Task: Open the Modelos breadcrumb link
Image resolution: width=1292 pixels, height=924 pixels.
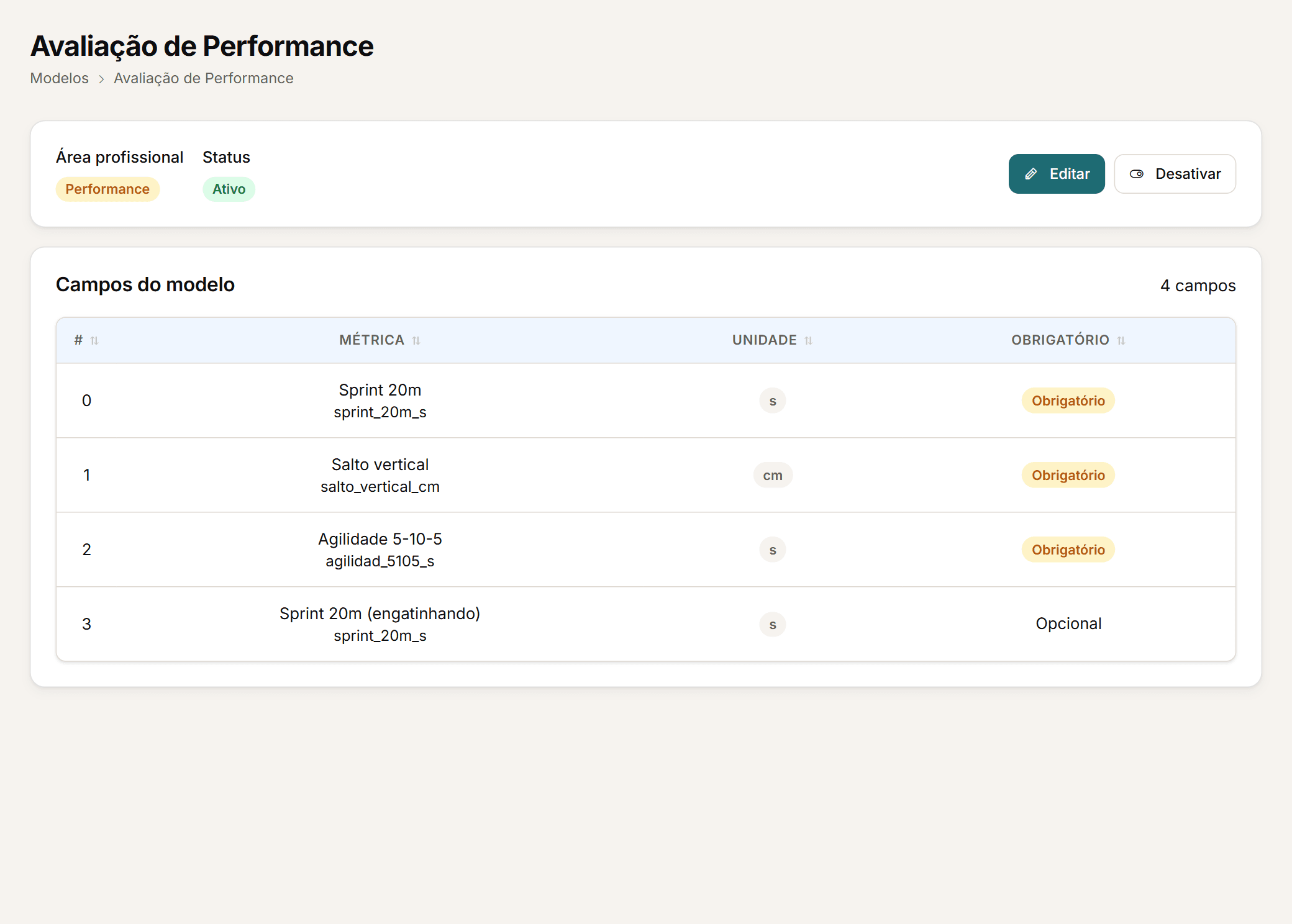Action: point(60,78)
